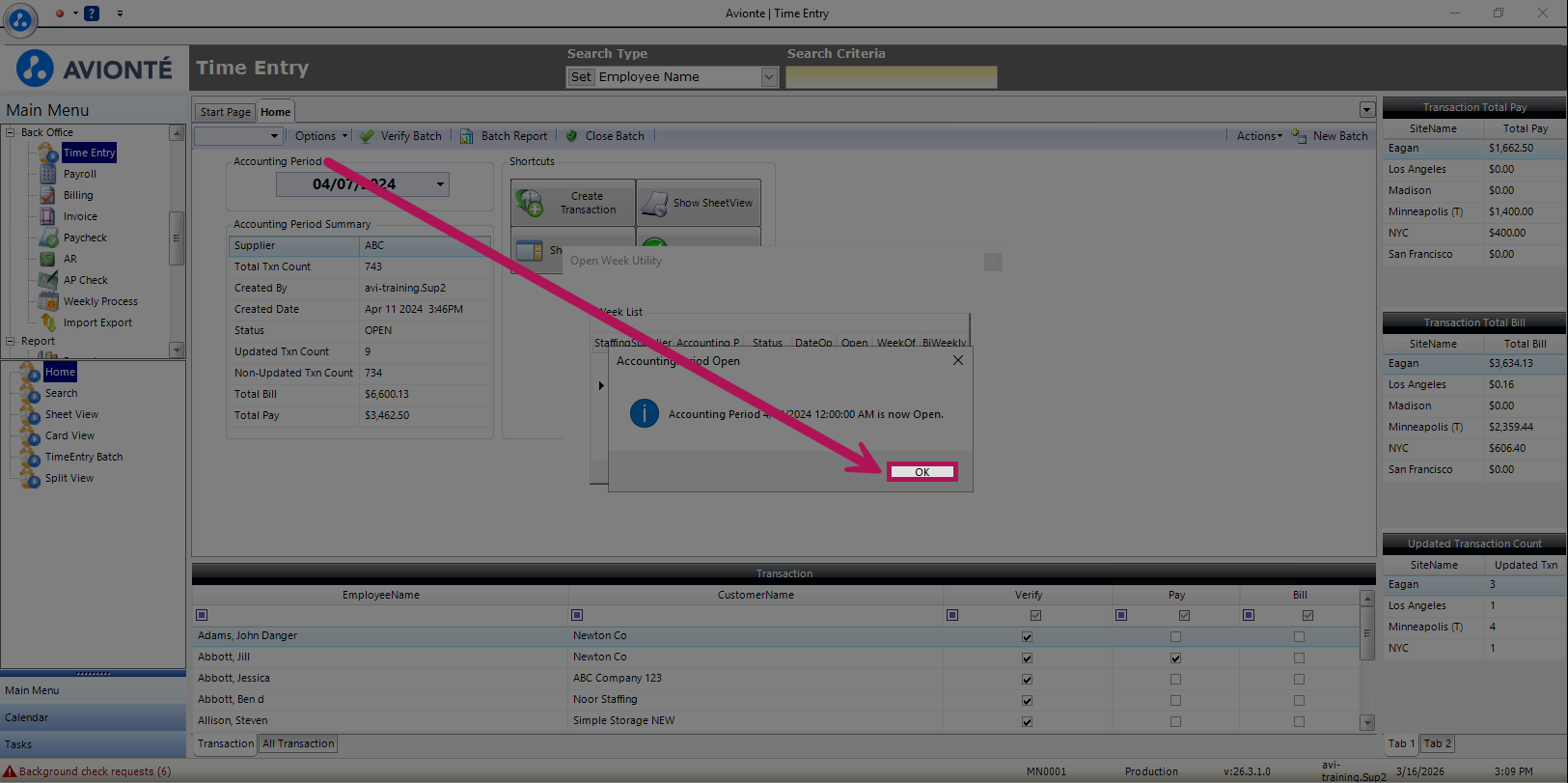Open the AP Check icon

[x=48, y=280]
